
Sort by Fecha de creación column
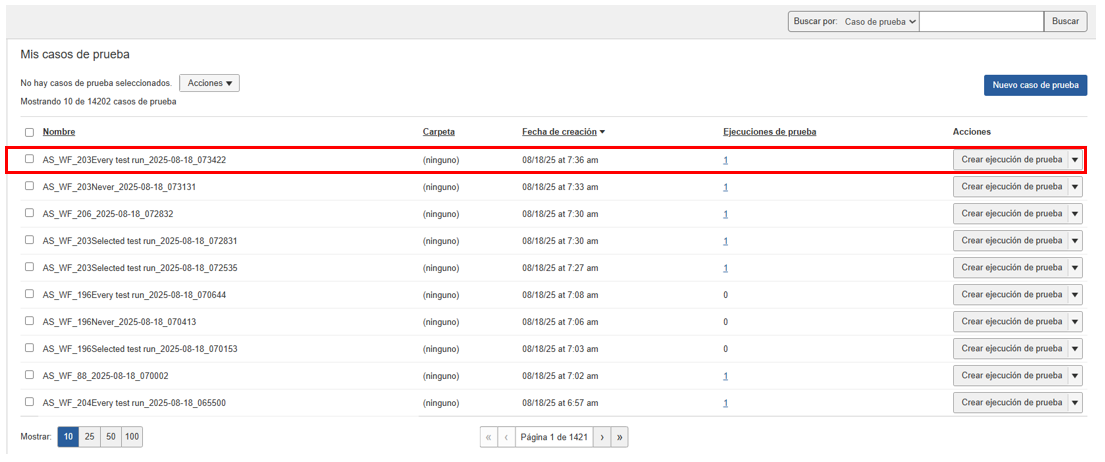click(x=562, y=132)
